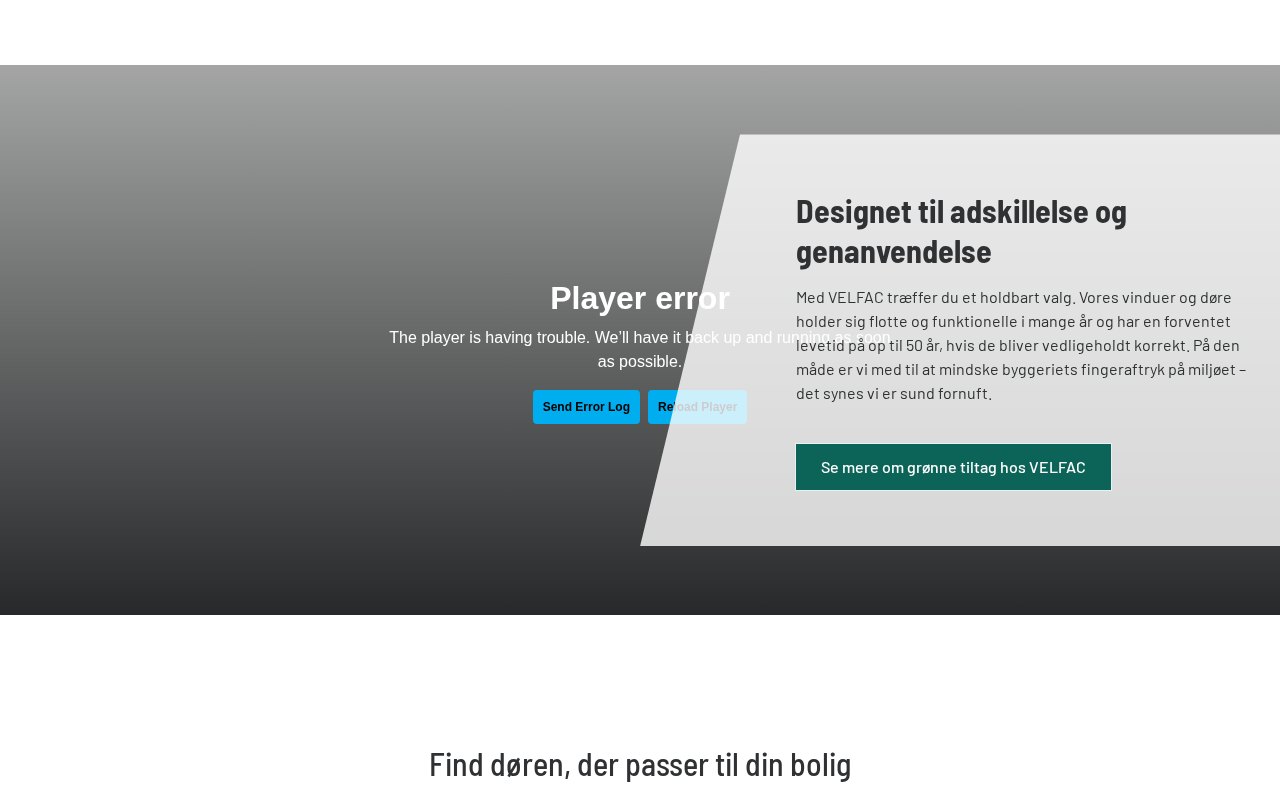Click 'Find døren, der passer til din bolig'
This screenshot has height=800, width=1280.
(640, 764)
